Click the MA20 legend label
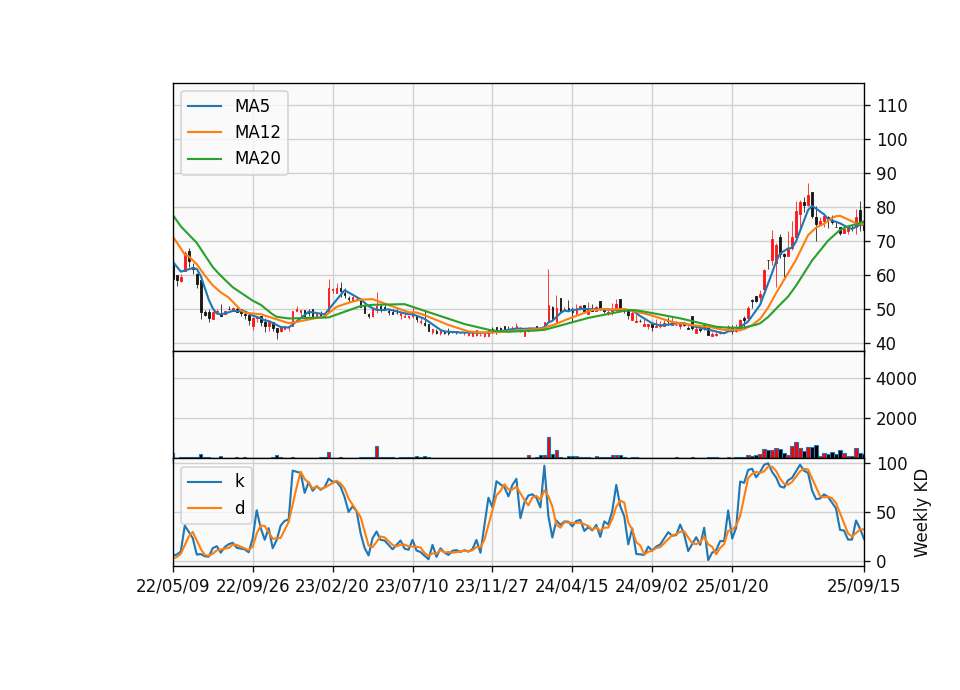The image size is (960, 690). click(257, 158)
